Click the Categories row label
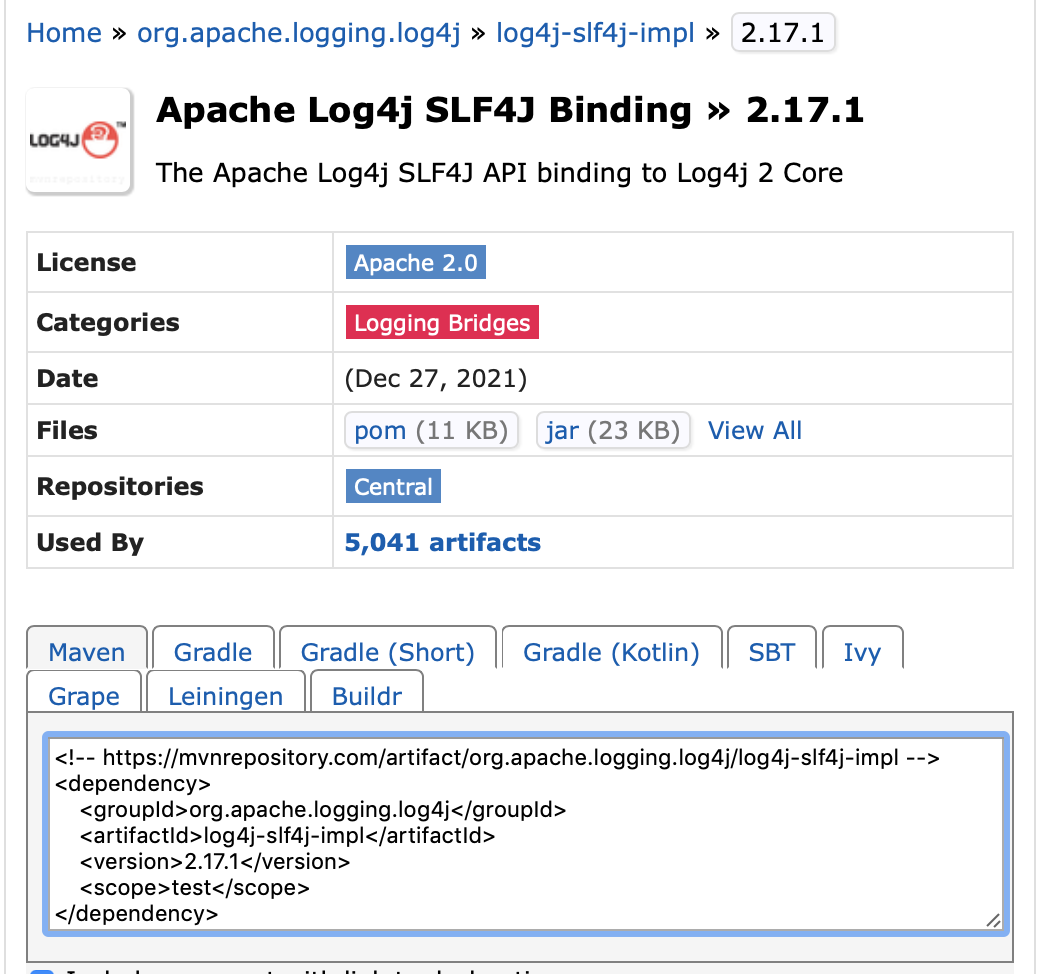 click(108, 322)
